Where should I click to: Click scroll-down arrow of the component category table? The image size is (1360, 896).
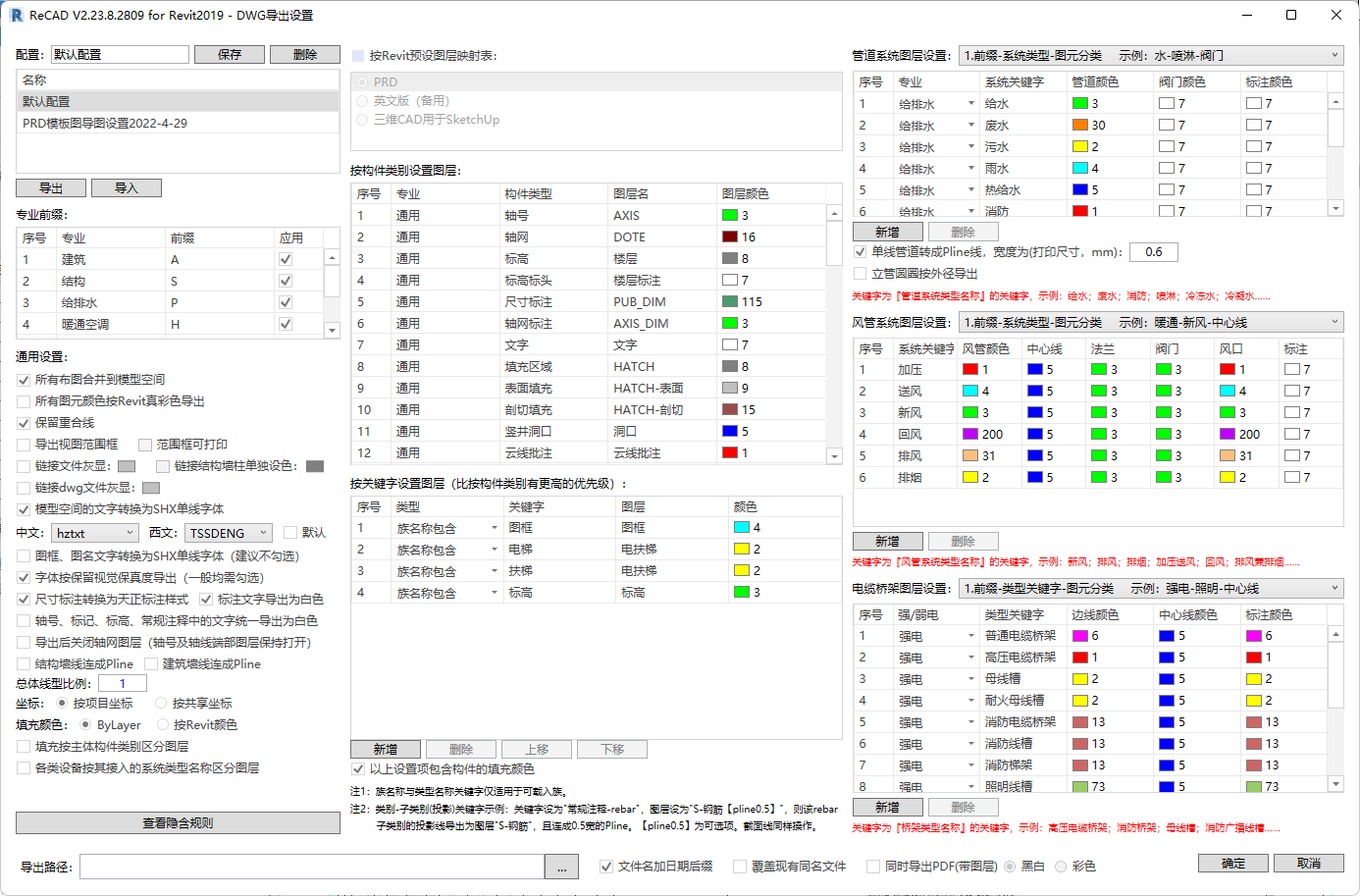tap(834, 456)
